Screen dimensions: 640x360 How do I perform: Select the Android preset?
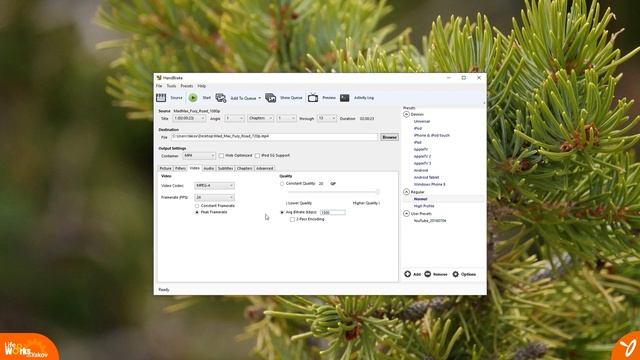pyautogui.click(x=421, y=170)
